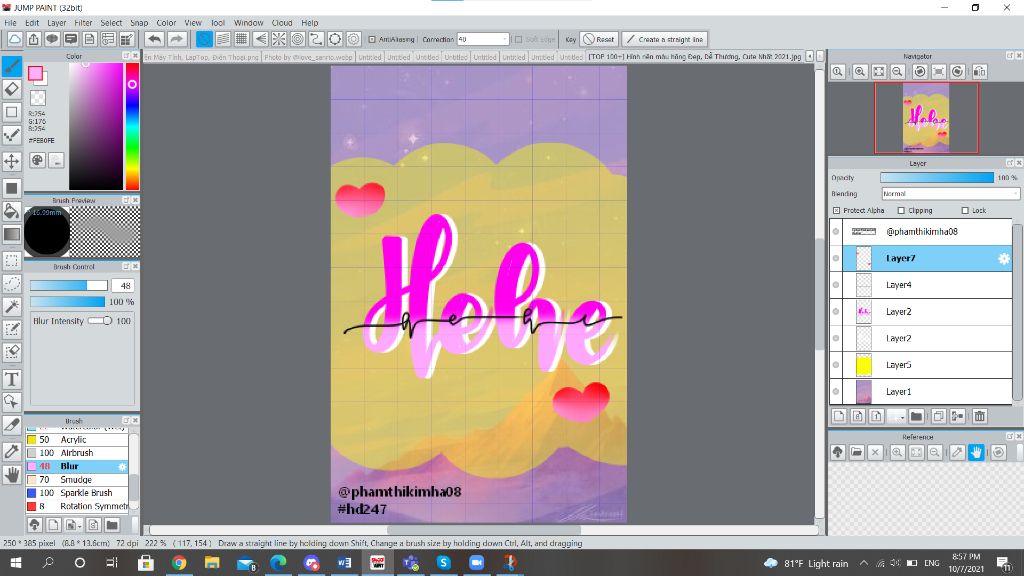Click the rainbow hue strip
The image size is (1024, 576).
[132, 126]
